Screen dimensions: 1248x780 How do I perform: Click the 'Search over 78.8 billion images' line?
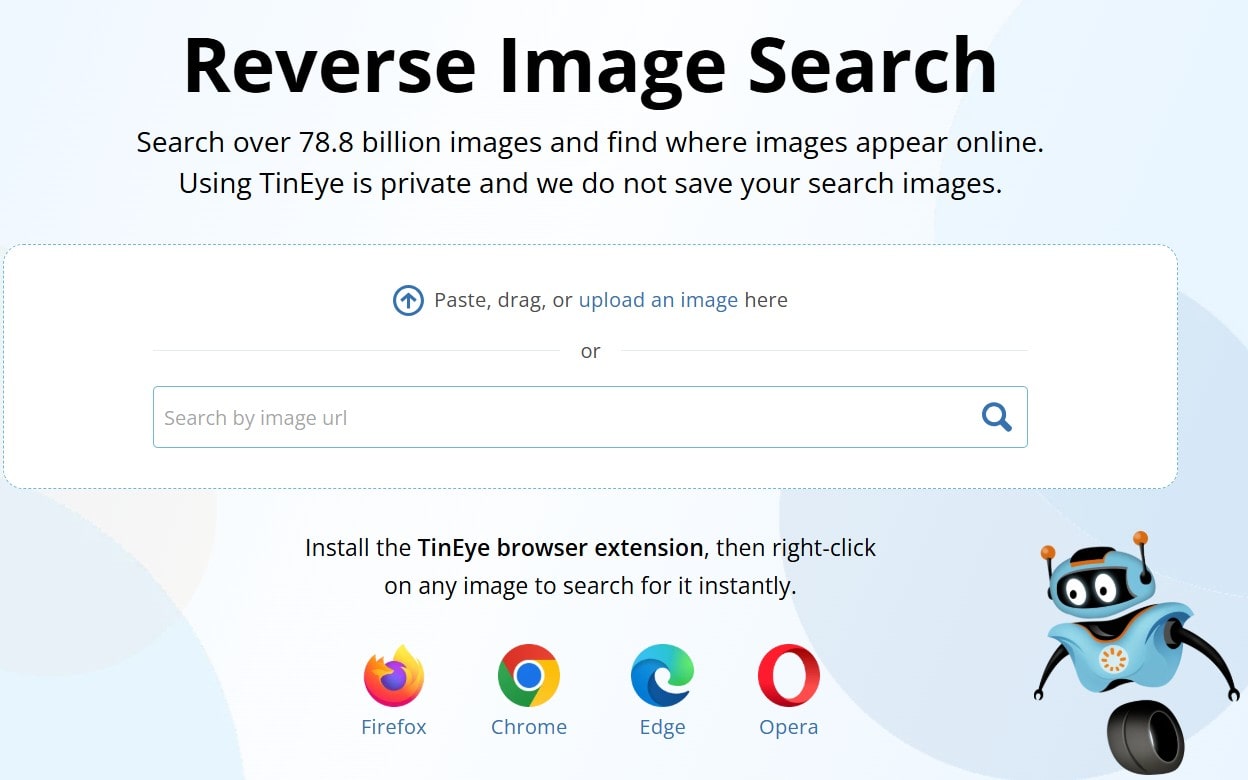[x=590, y=142]
